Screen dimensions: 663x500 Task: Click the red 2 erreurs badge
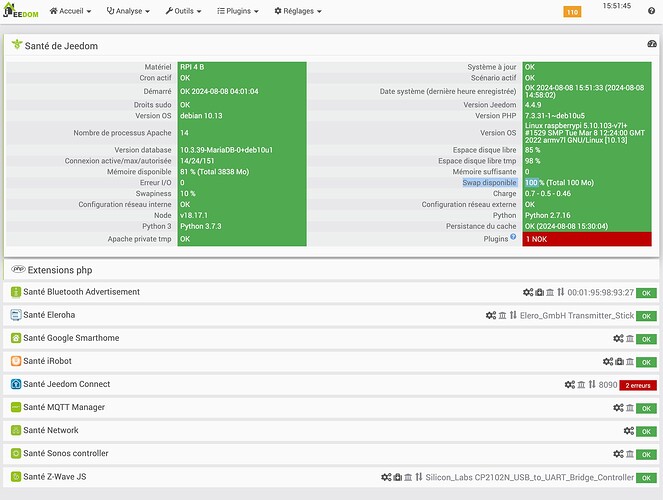click(638, 385)
